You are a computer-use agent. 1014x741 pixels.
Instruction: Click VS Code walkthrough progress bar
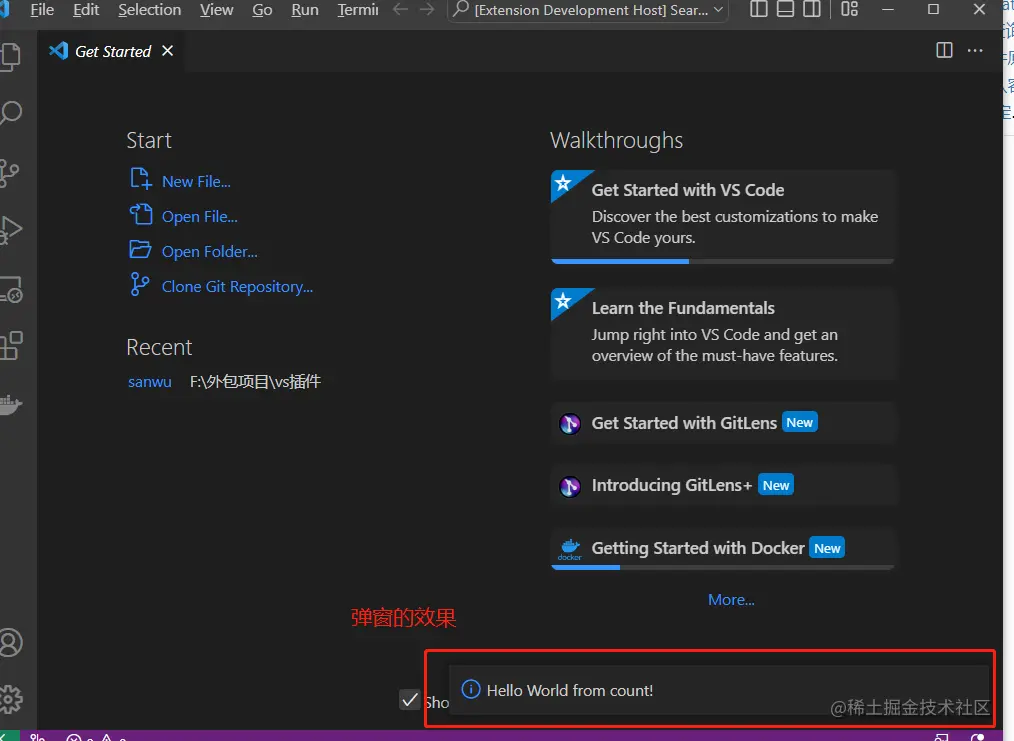(x=722, y=261)
